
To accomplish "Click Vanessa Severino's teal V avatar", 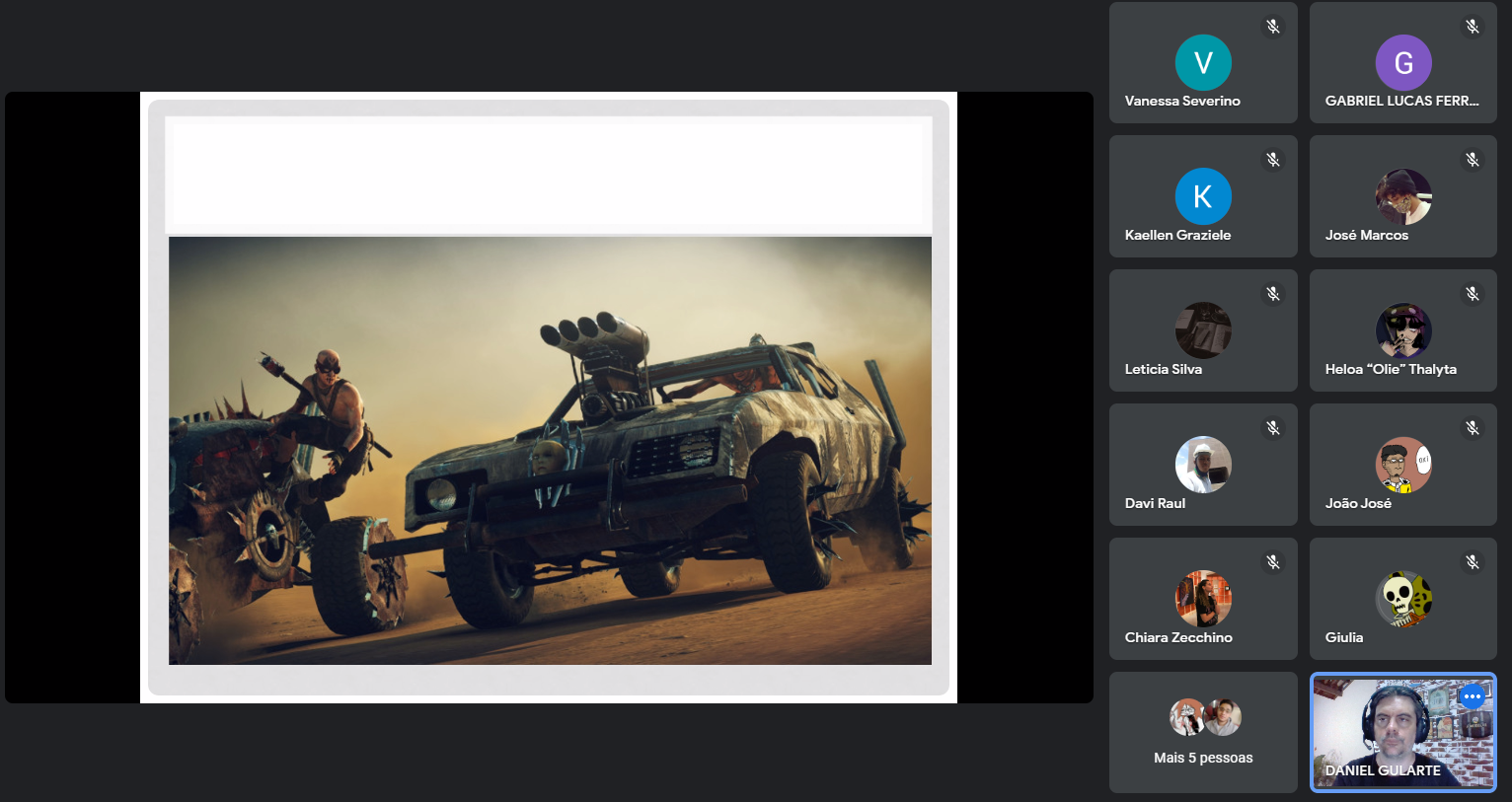I will [1203, 62].
